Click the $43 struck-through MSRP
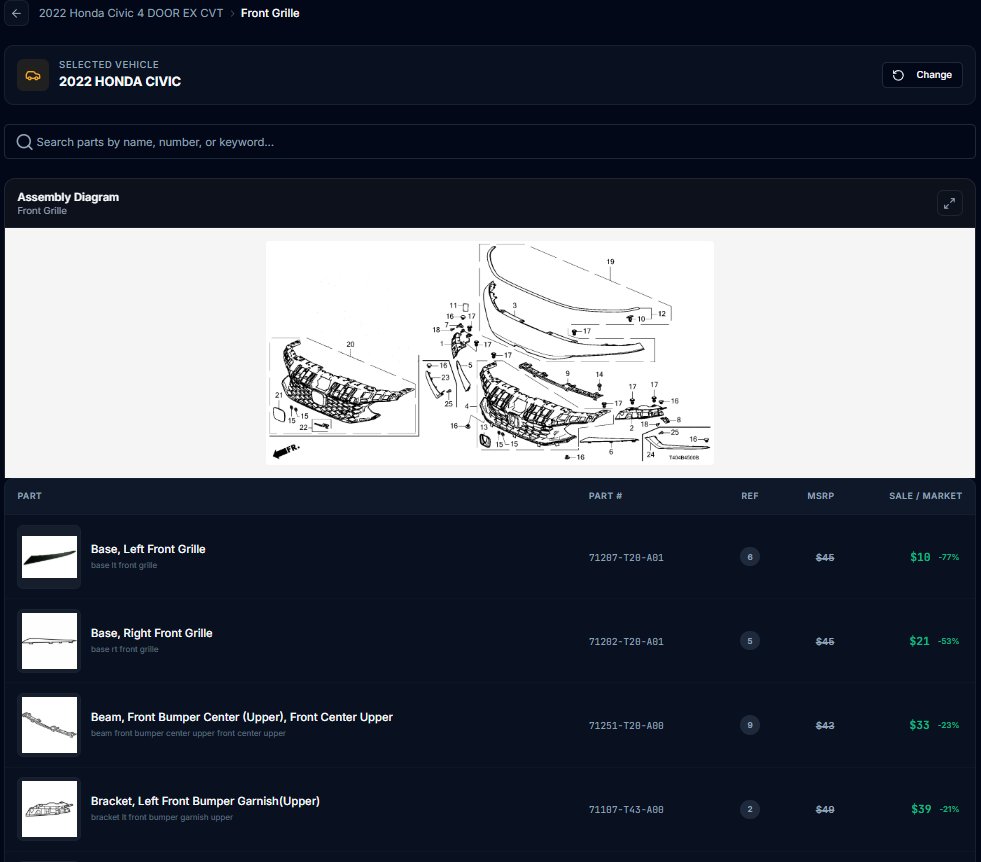 click(825, 726)
